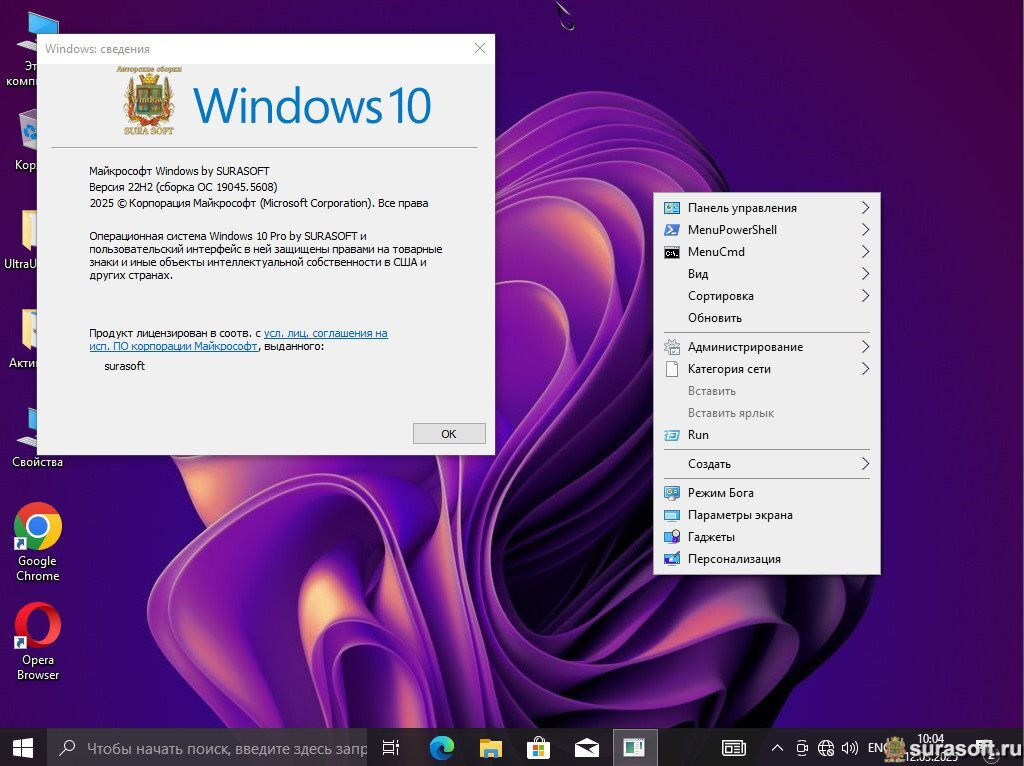Select Обновить in the context menu
1024x766 pixels.
click(715, 318)
